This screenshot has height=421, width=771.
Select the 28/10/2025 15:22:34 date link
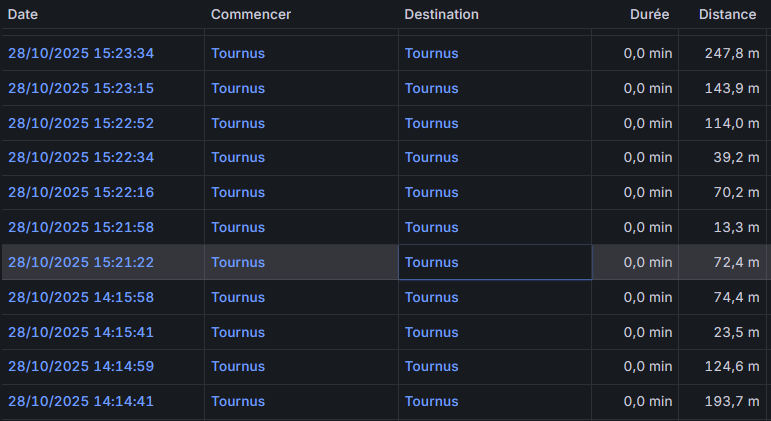81,158
